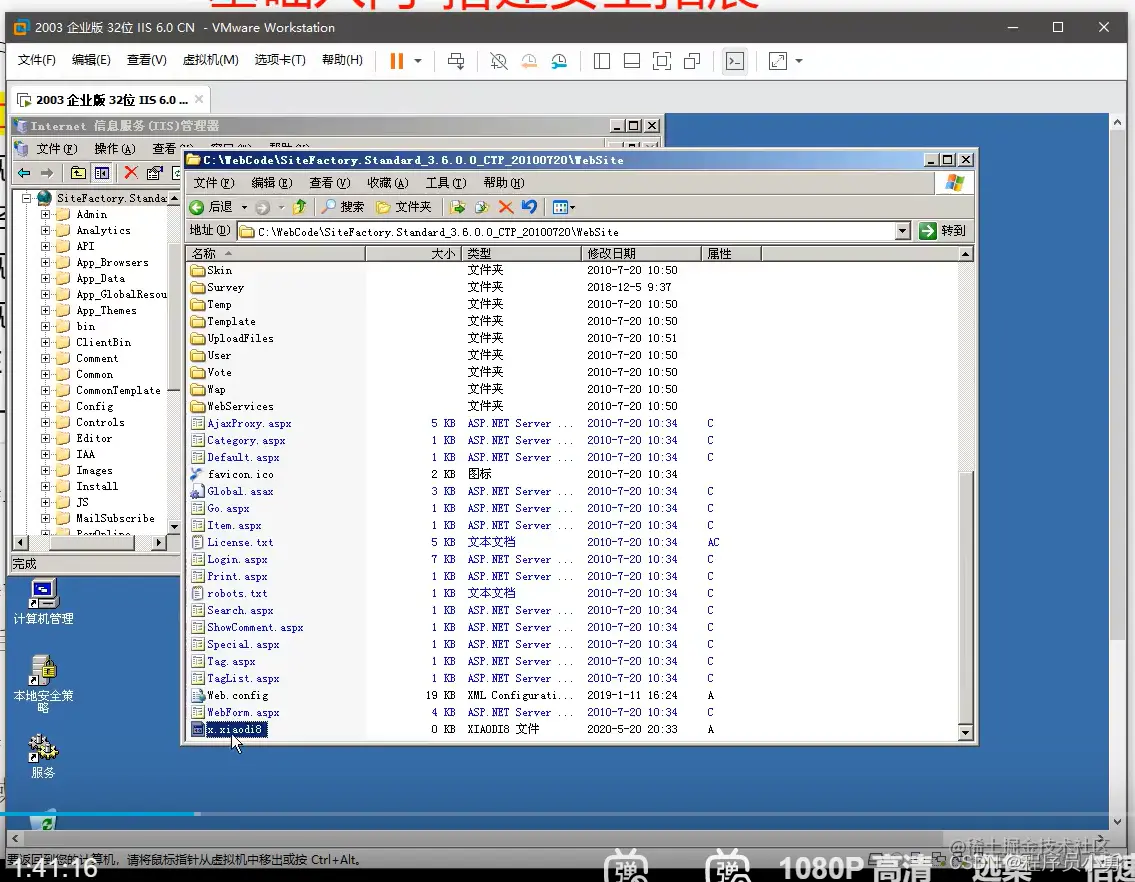Enter full screen mode icon in VMware
1135x882 pixels.
[662, 61]
